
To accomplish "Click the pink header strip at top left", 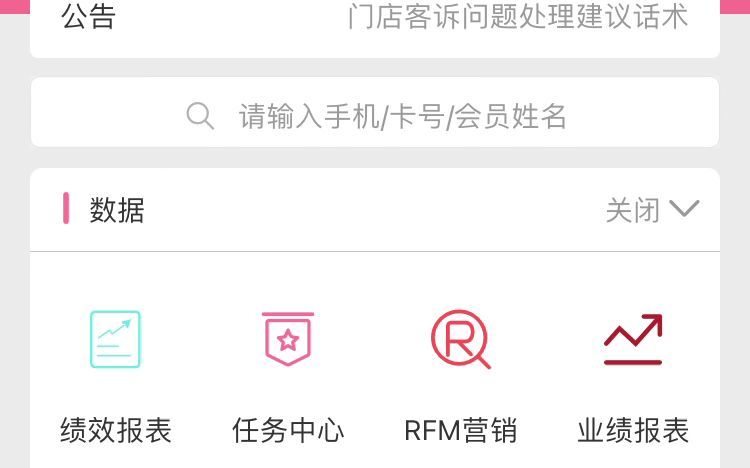I will tap(15, 6).
